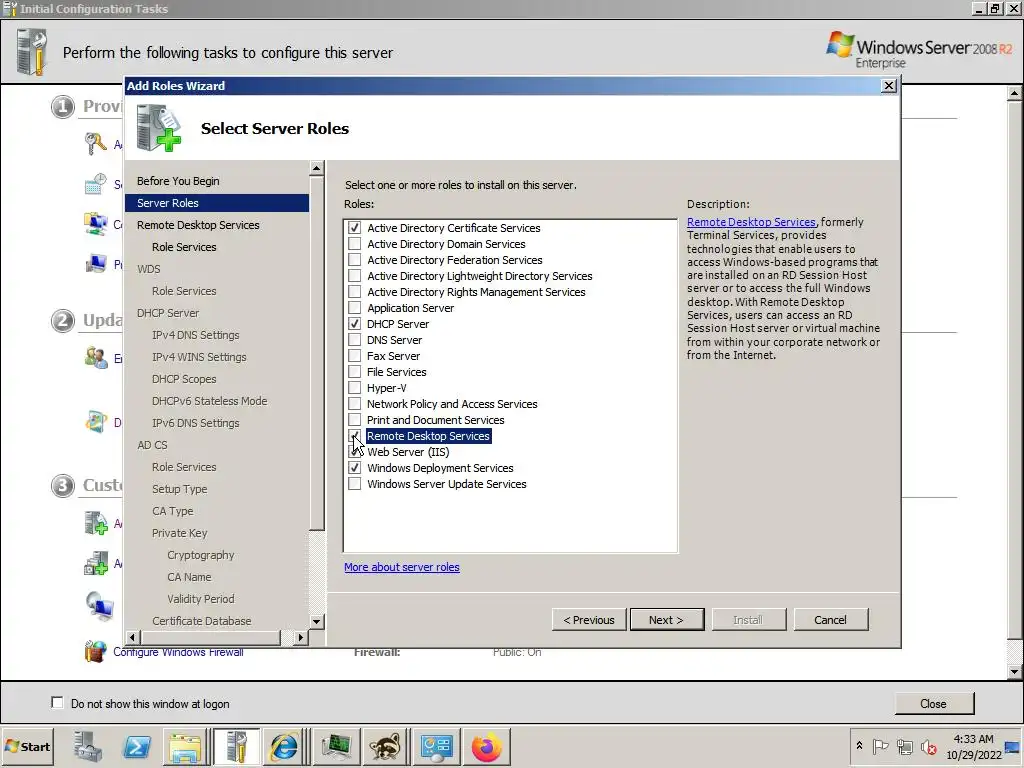Screen dimensions: 1024x768
Task: Click the add roles server icon
Action: [95, 523]
